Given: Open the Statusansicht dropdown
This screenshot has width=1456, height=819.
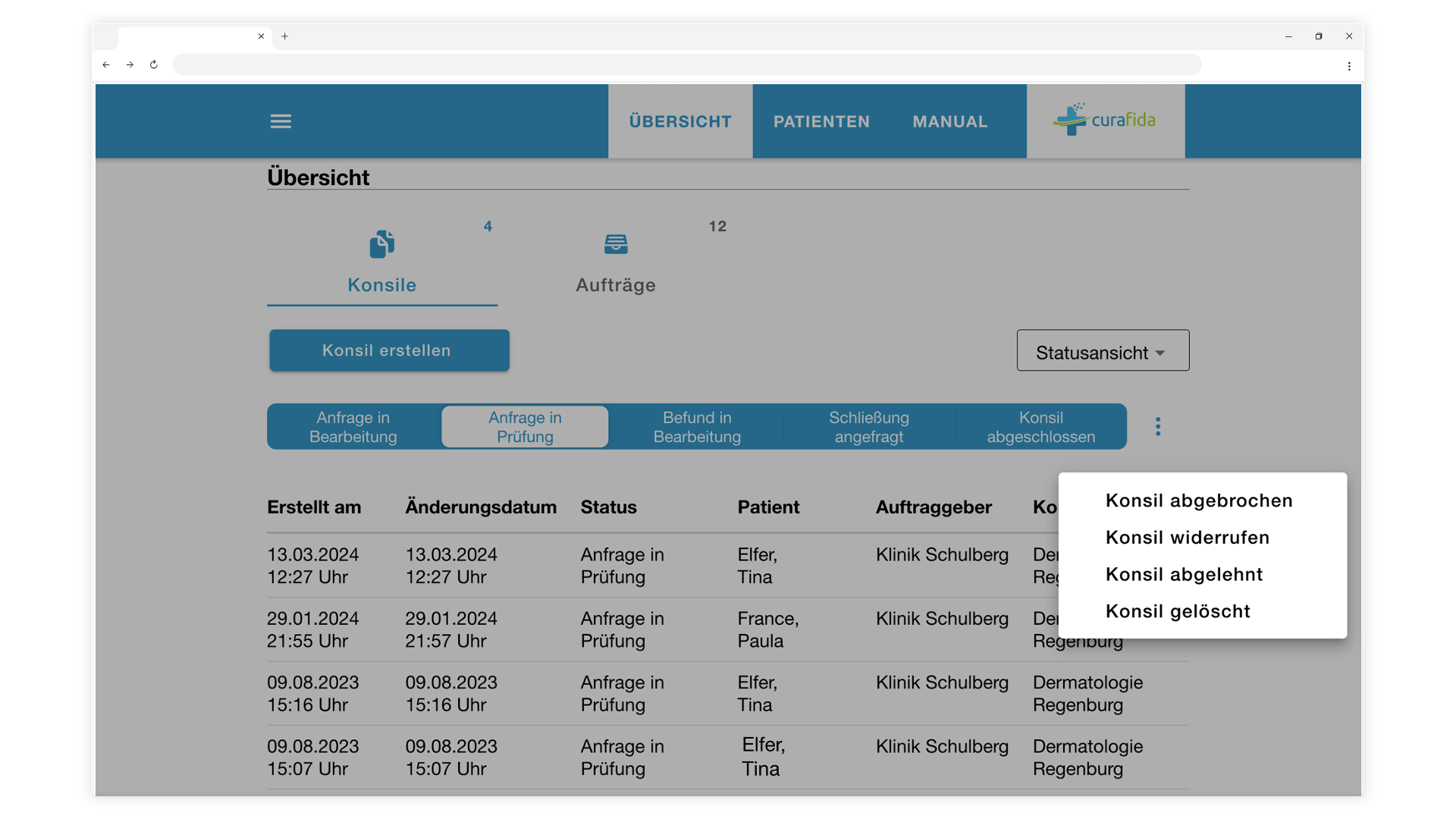Looking at the screenshot, I should (1103, 350).
